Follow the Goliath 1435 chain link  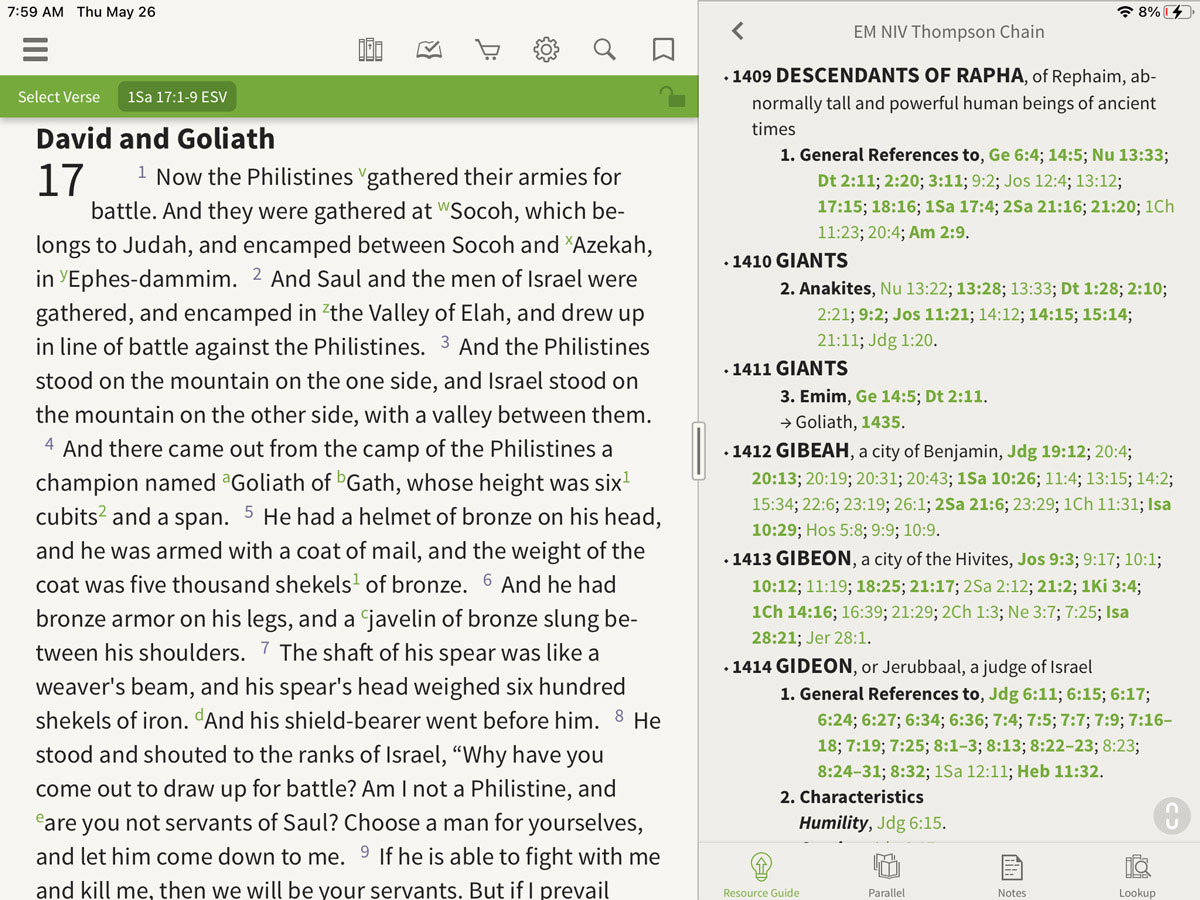pyautogui.click(x=880, y=423)
